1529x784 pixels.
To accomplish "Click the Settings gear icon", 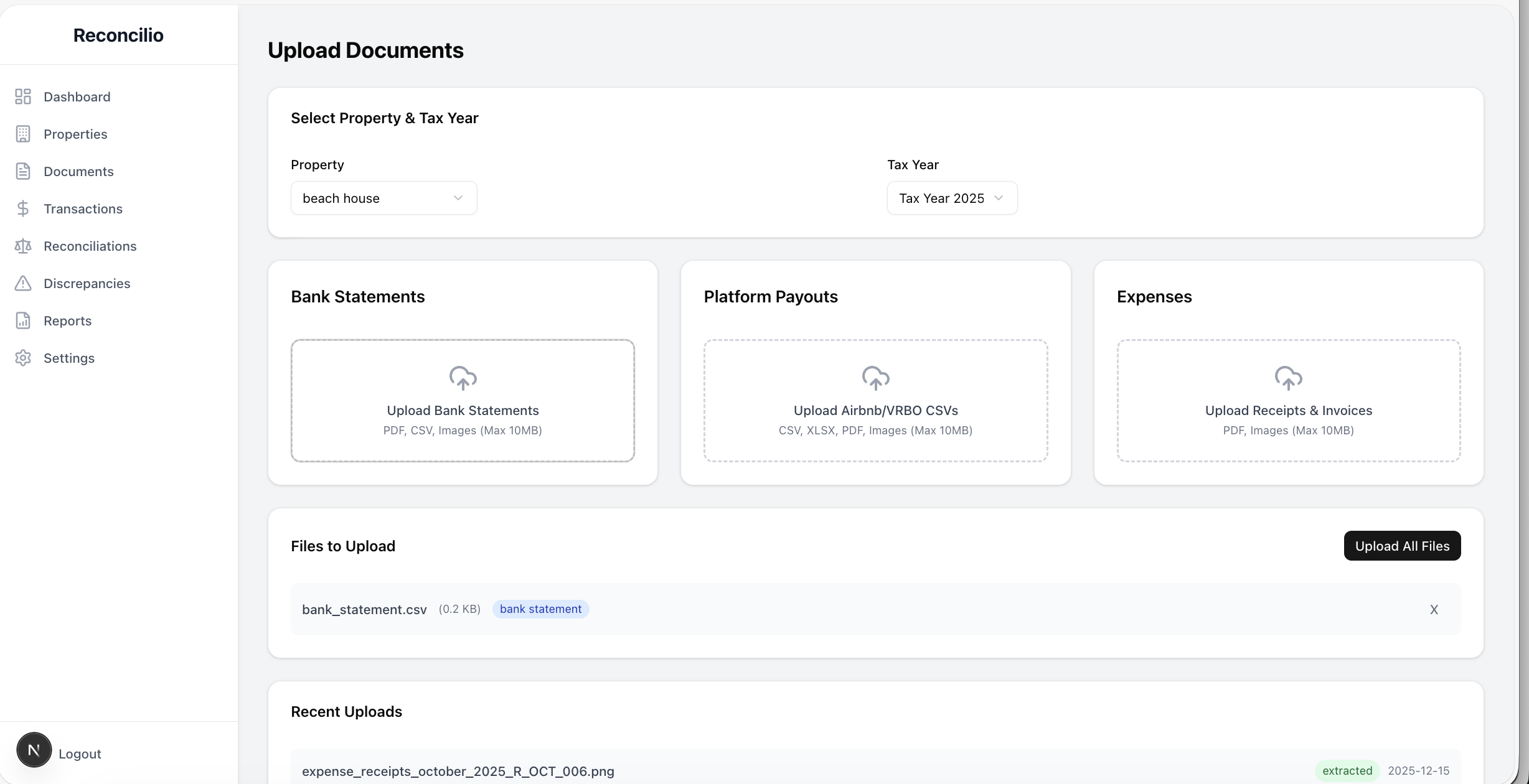I will click(23, 358).
